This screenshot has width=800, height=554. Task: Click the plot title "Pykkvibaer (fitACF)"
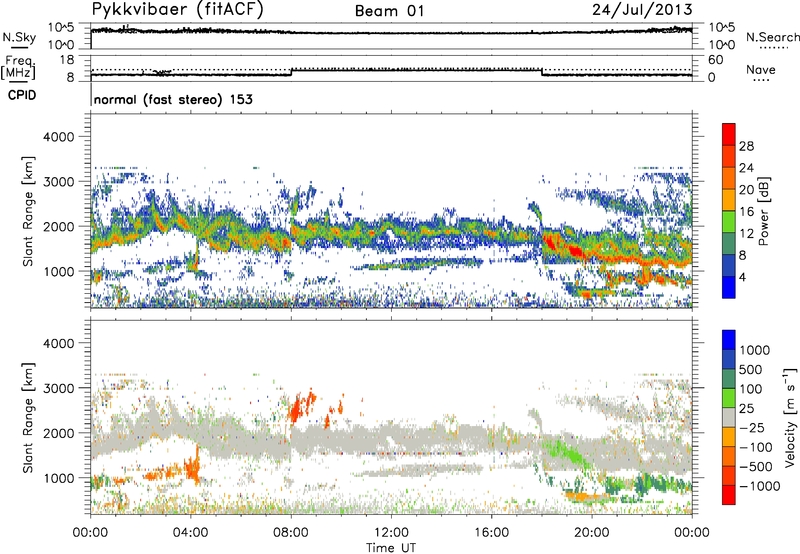coord(178,10)
